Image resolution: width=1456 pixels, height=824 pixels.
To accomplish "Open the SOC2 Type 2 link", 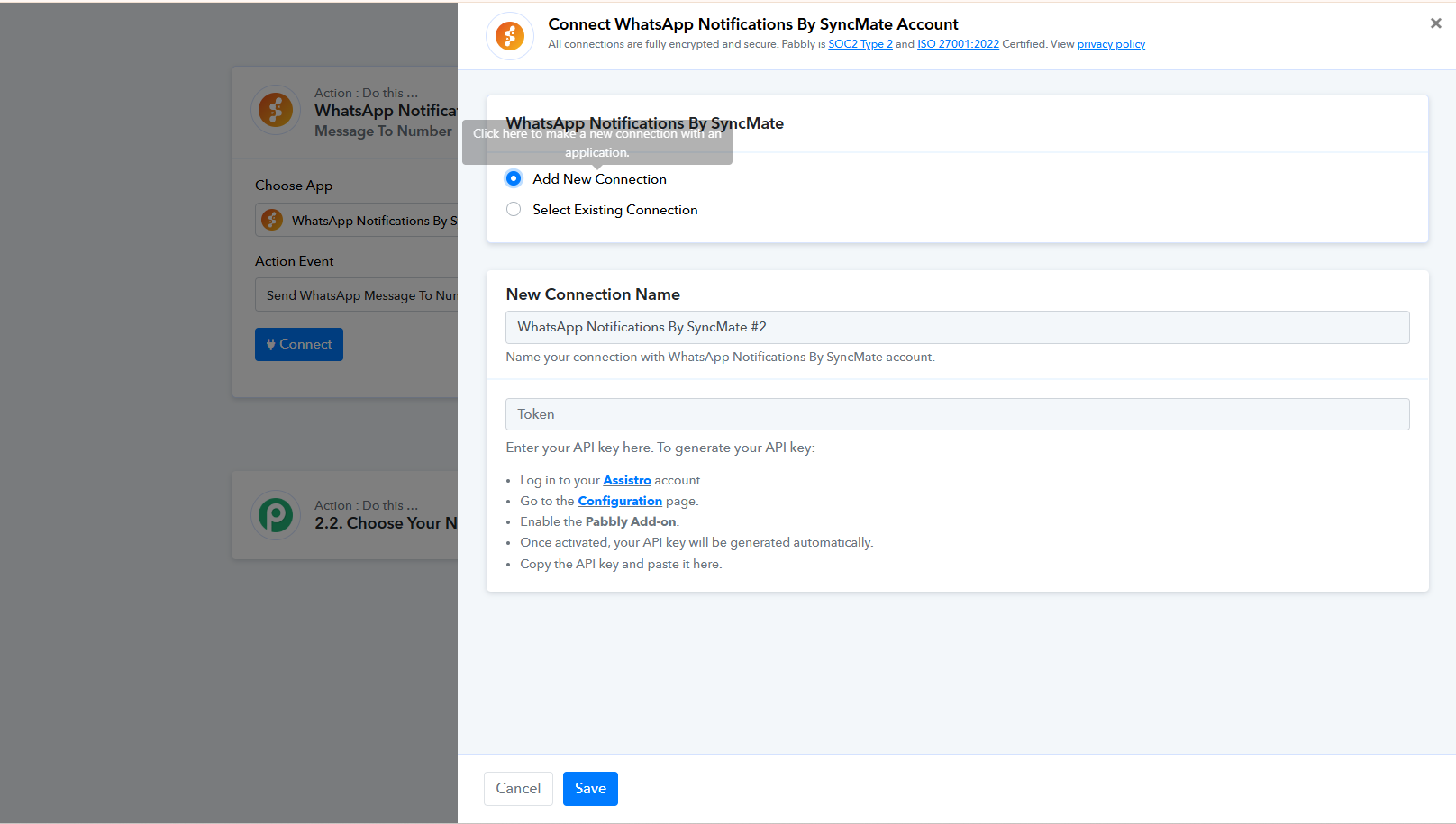I will [860, 44].
